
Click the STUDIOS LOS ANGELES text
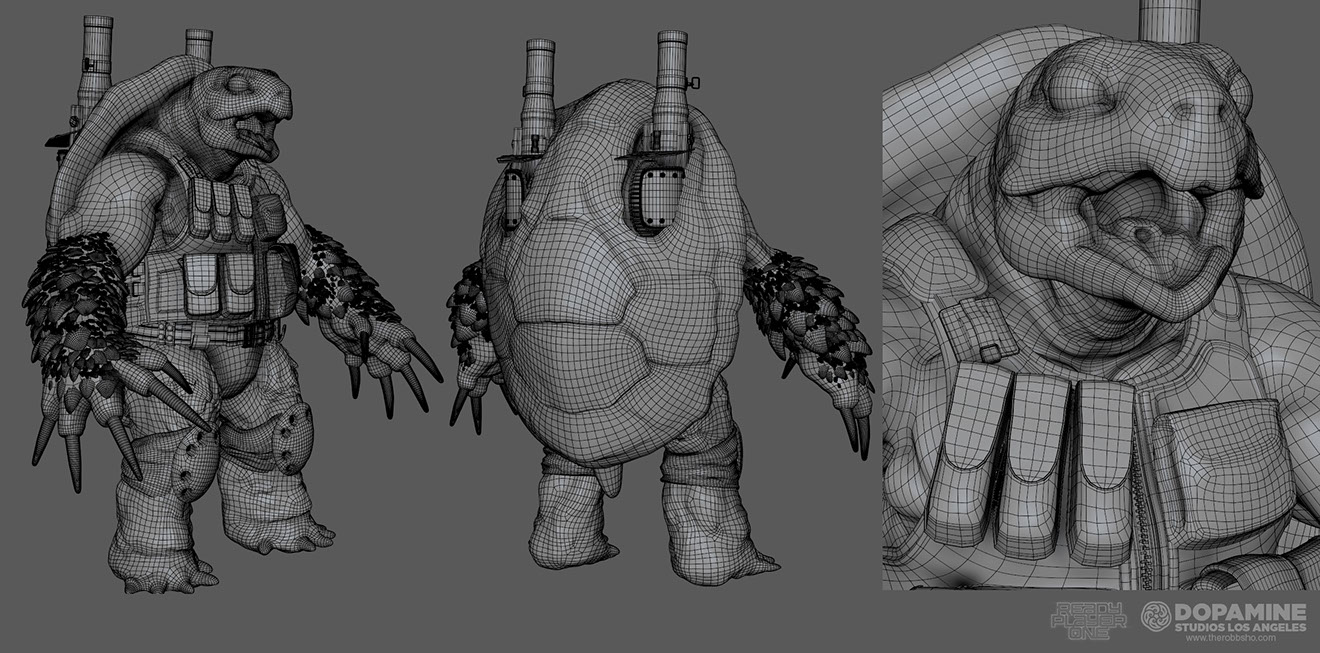pos(1240,626)
